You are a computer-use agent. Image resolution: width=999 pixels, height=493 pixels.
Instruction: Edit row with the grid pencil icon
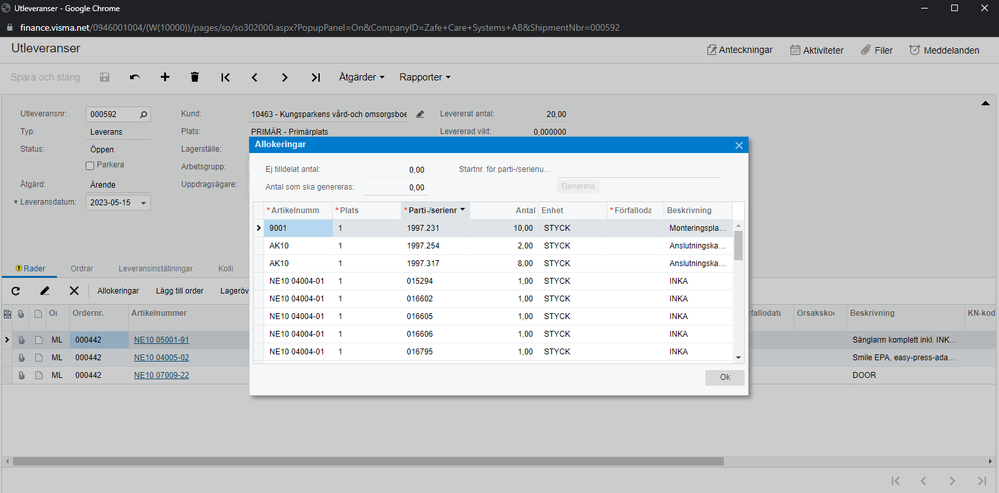(45, 291)
